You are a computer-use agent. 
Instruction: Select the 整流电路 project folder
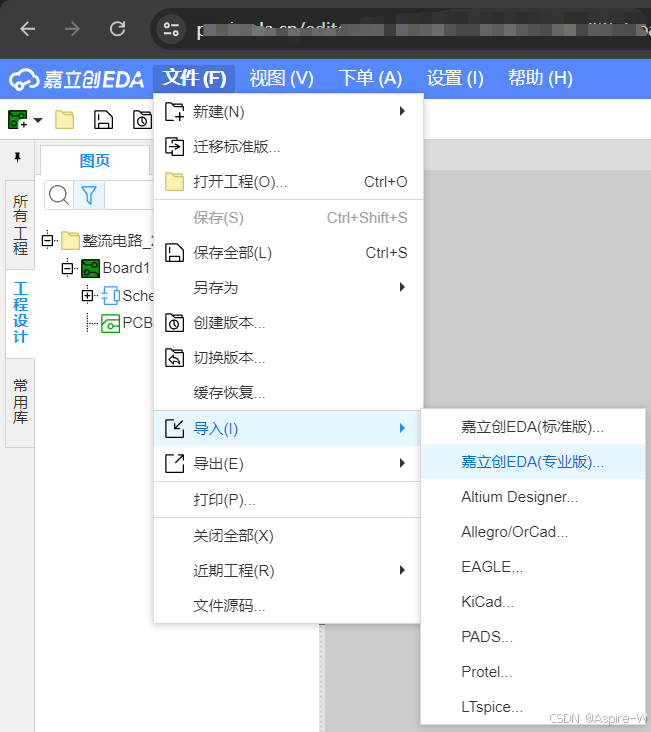click(x=106, y=240)
